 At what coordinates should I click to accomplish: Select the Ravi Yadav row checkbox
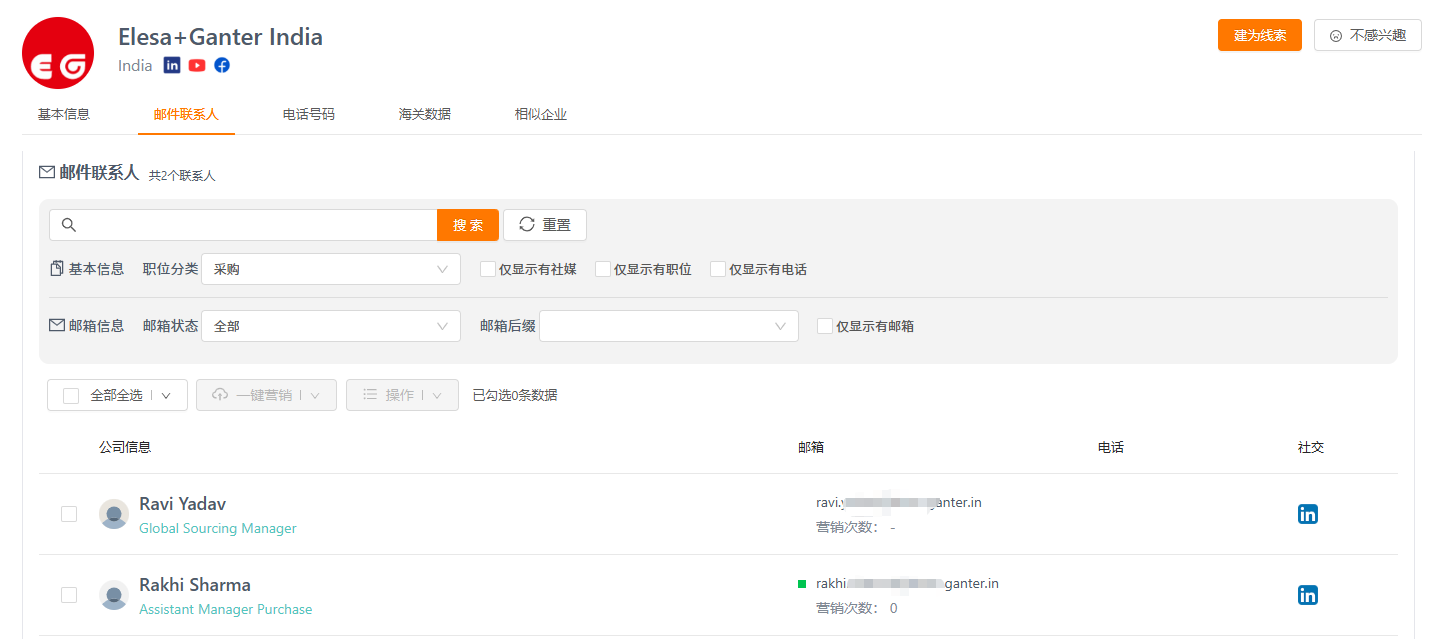tap(69, 514)
